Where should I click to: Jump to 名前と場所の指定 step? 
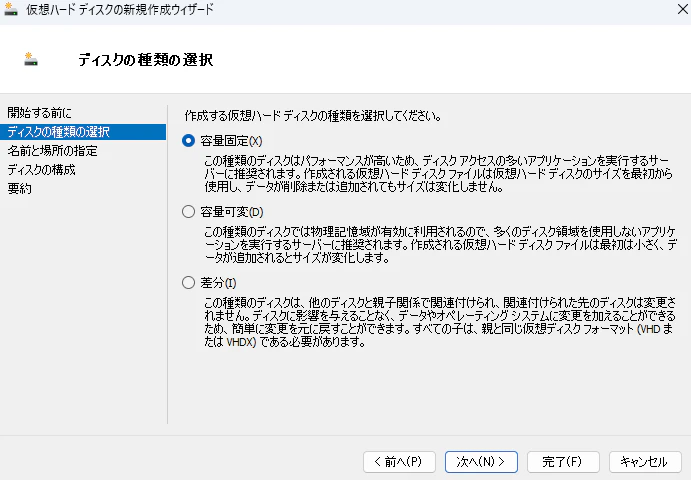52,151
